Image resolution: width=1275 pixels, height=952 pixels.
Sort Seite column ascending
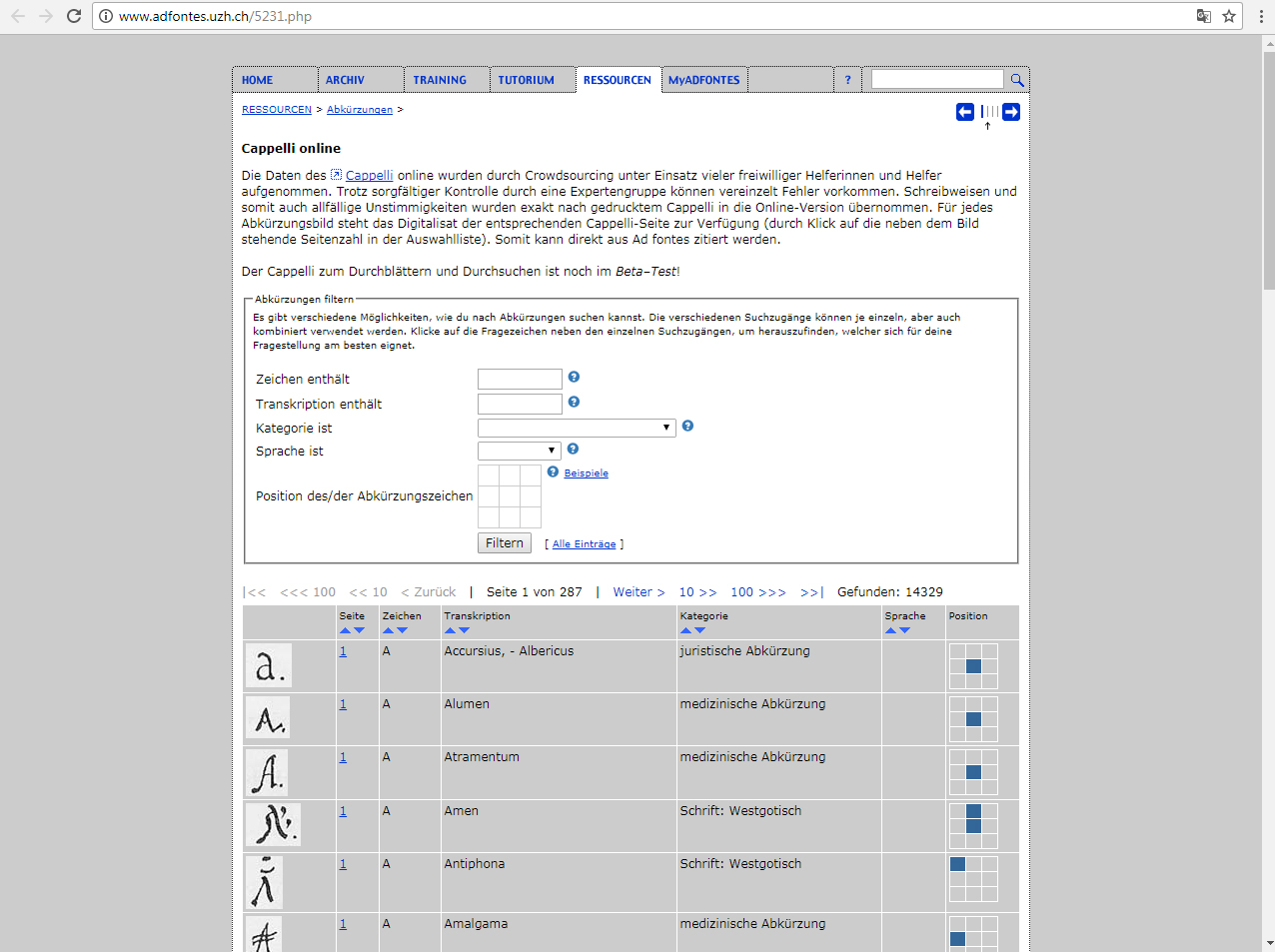345,630
